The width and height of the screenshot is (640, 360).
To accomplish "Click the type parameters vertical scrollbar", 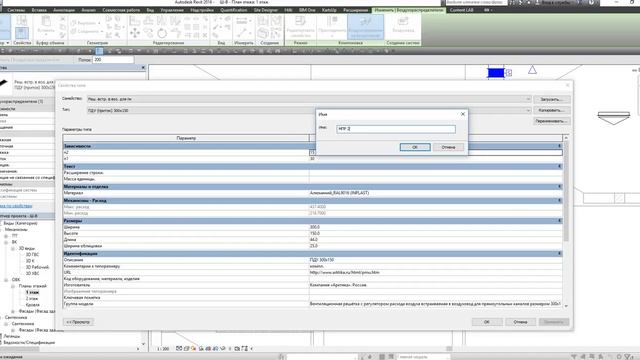I will coord(566,192).
